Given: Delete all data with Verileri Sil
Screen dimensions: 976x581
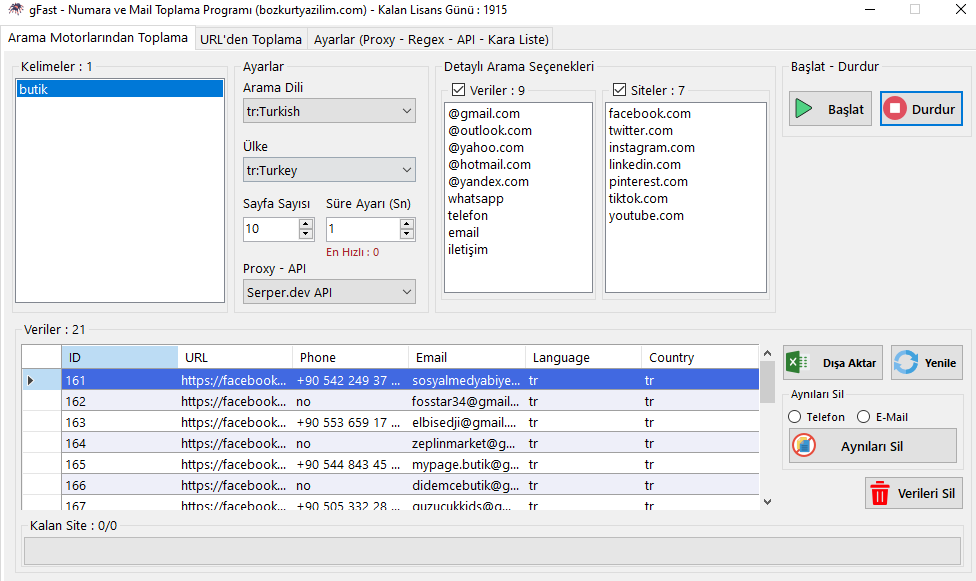Looking at the screenshot, I should point(914,493).
